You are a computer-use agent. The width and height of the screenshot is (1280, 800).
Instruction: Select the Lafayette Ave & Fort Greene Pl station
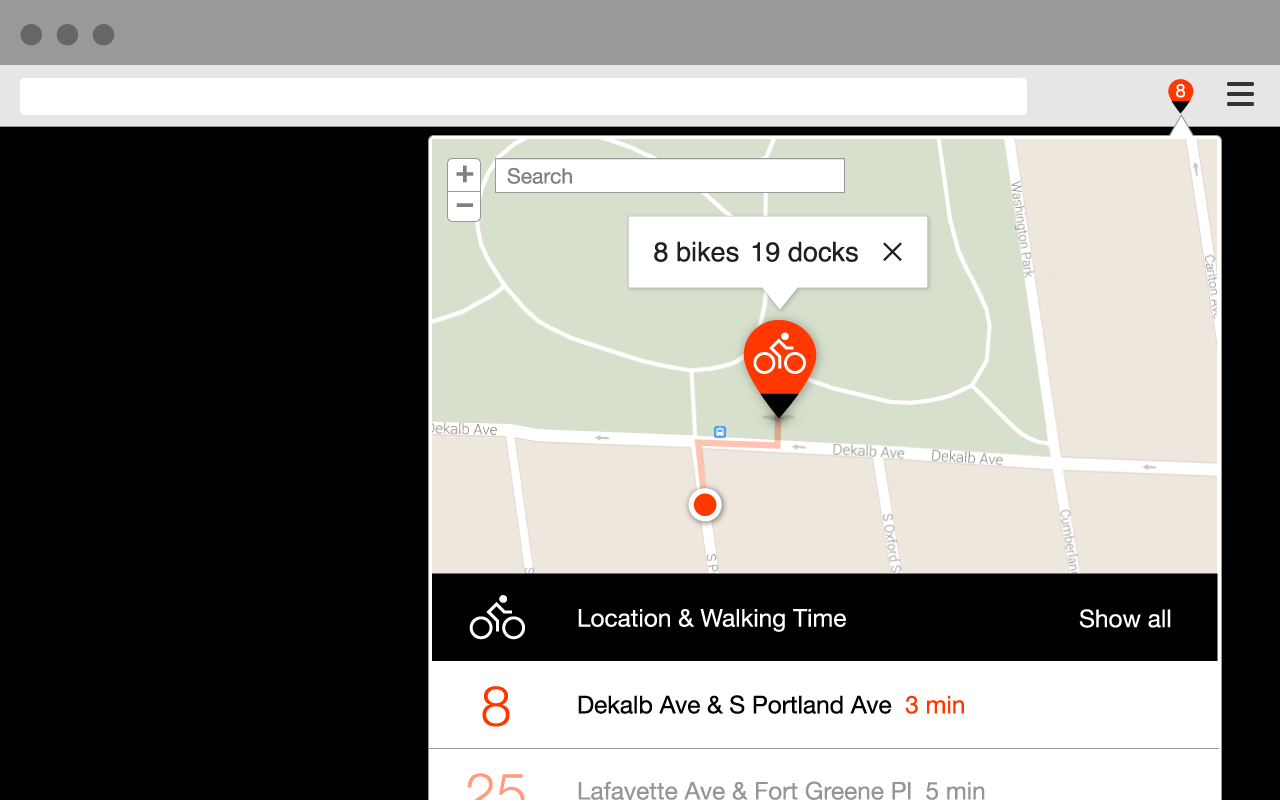coord(744,790)
